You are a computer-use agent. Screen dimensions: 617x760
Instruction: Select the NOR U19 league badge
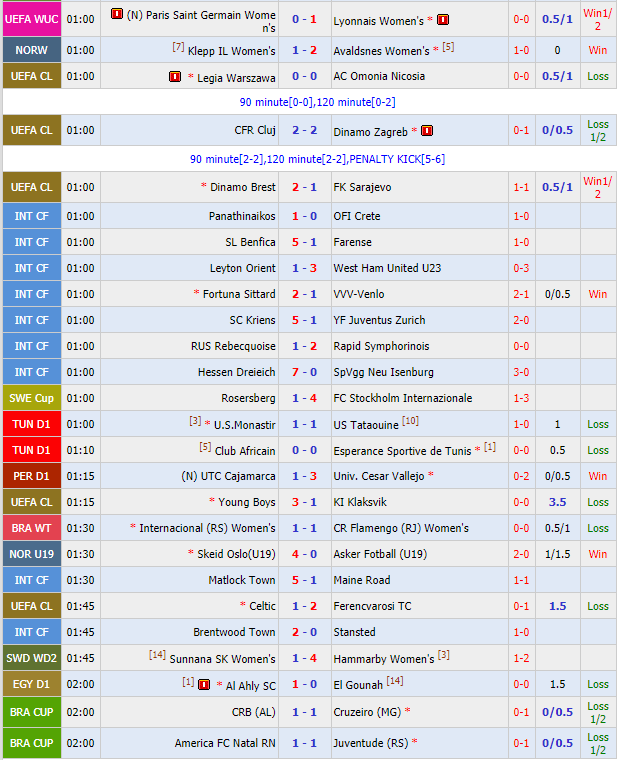pyautogui.click(x=31, y=554)
